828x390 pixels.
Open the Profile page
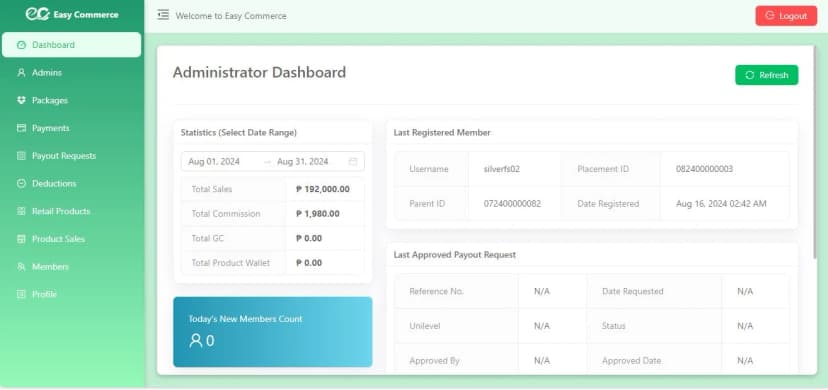point(71,294)
